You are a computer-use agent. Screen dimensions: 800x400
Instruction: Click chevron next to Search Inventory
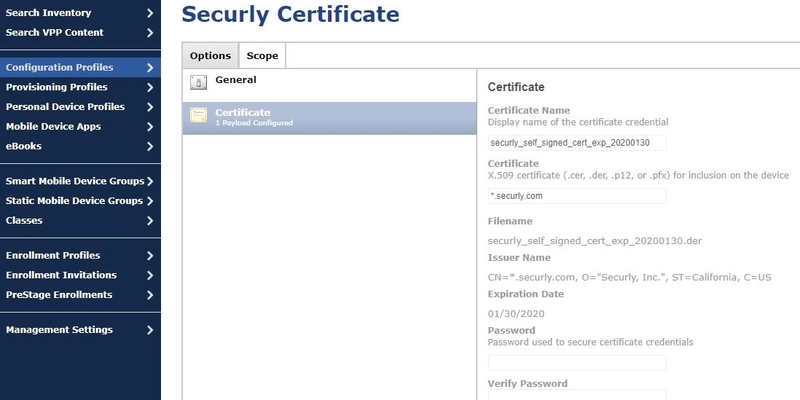click(x=150, y=13)
